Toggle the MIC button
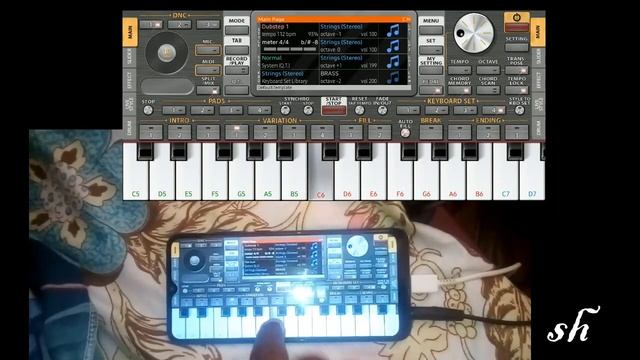The height and width of the screenshot is (360, 640). (208, 50)
